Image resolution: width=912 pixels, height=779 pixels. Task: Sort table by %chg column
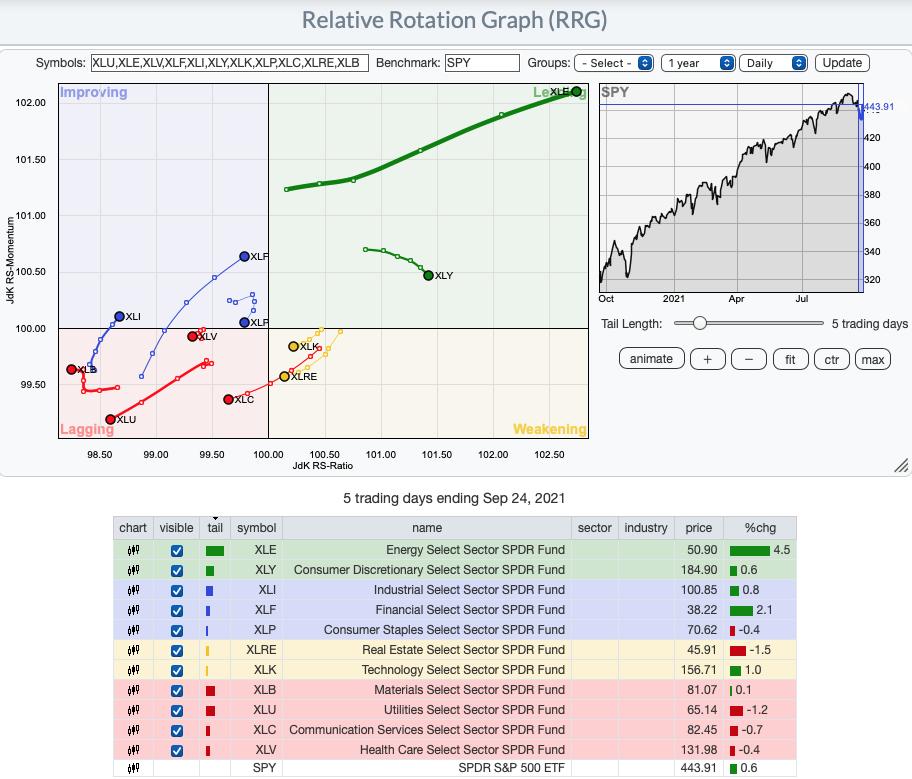[x=760, y=528]
